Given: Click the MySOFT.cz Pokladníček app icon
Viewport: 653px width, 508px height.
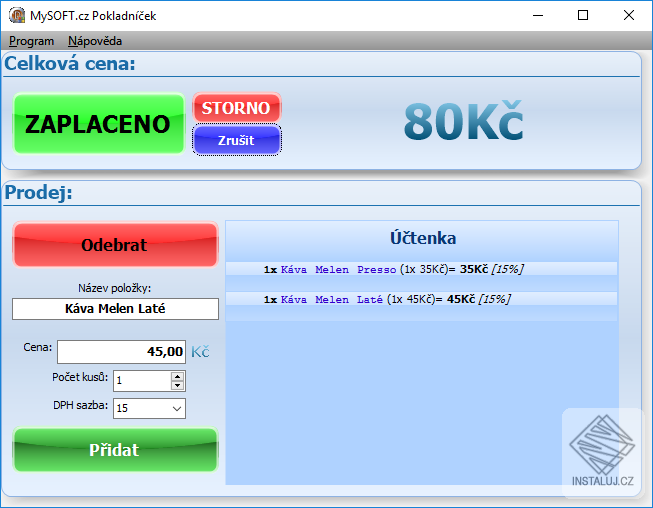Looking at the screenshot, I should tap(17, 15).
